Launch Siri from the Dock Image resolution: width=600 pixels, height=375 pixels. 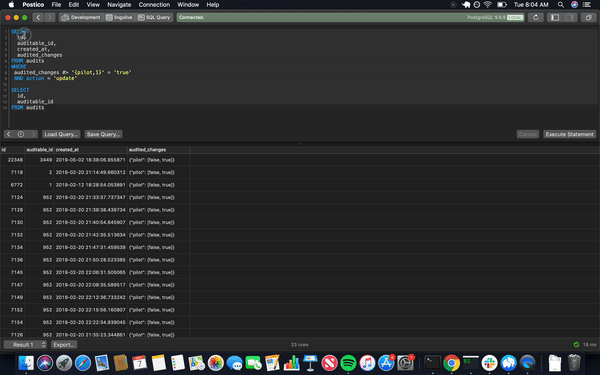pos(45,363)
